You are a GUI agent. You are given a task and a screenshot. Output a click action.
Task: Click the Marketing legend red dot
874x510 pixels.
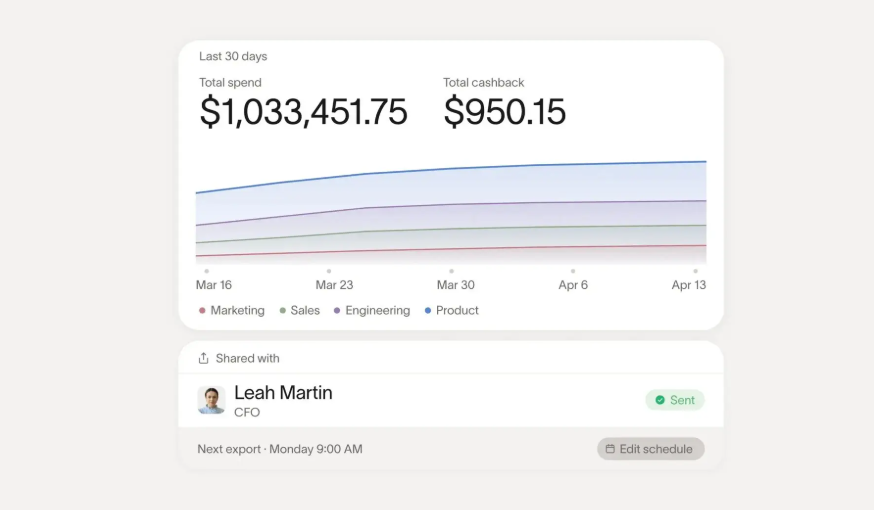click(x=202, y=310)
